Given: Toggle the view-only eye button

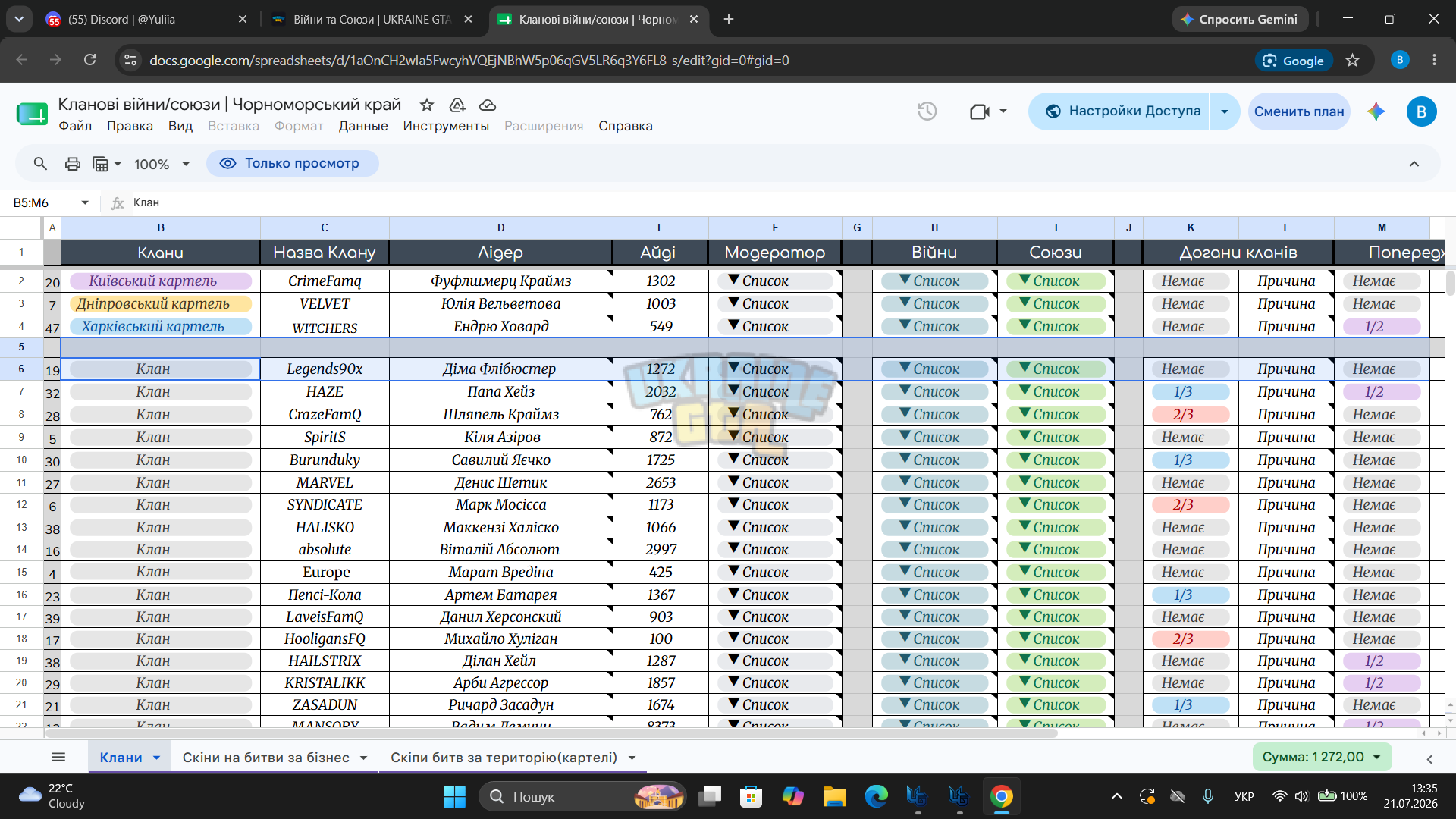Looking at the screenshot, I should click(x=292, y=163).
